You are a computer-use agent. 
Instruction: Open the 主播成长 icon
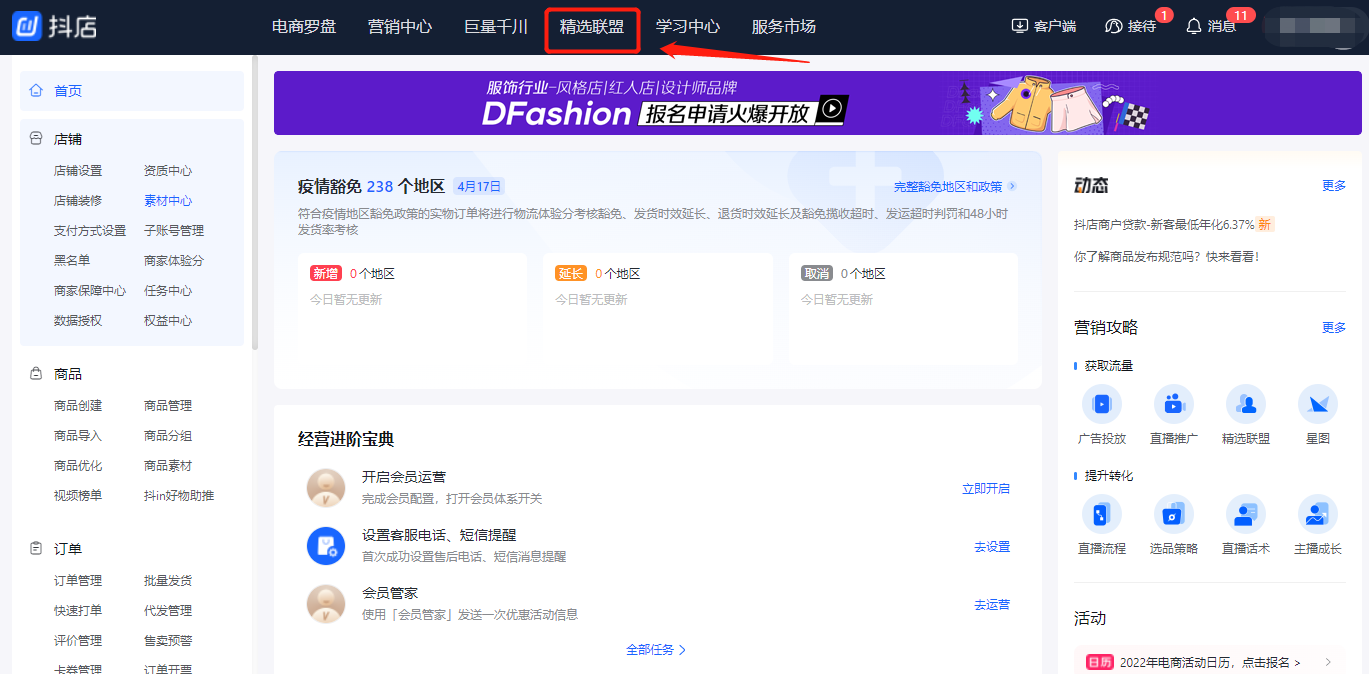tap(1317, 514)
